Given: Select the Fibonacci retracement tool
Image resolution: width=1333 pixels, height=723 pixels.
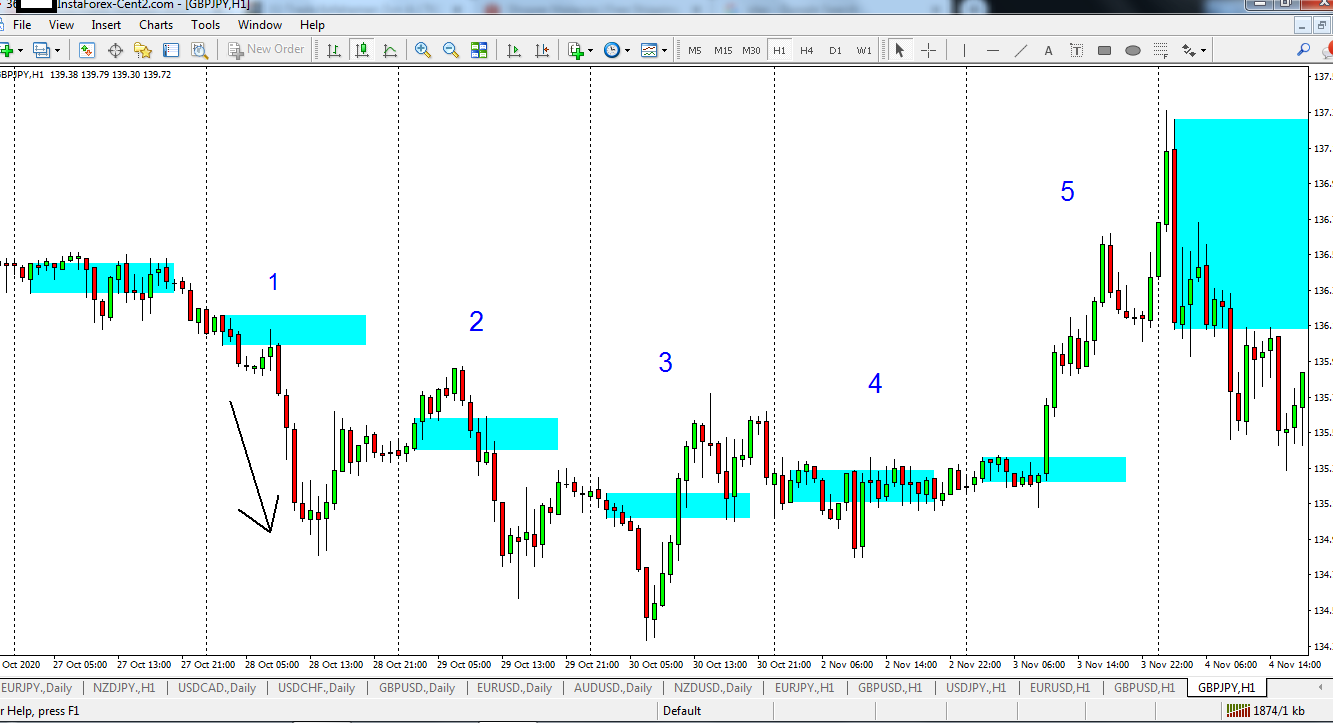Looking at the screenshot, I should click(1160, 50).
